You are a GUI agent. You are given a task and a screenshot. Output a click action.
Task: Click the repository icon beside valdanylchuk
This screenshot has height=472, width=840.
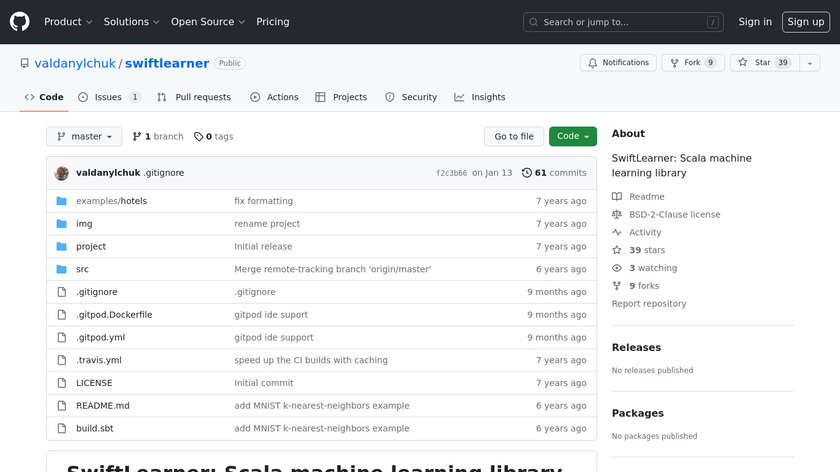point(25,63)
